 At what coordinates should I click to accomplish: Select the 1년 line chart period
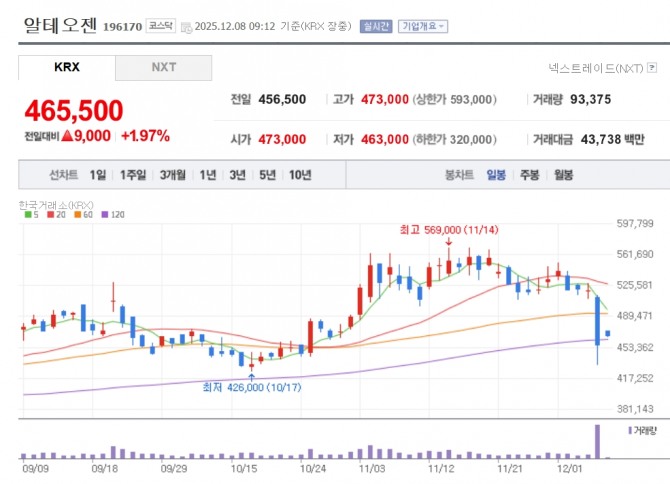coord(208,175)
